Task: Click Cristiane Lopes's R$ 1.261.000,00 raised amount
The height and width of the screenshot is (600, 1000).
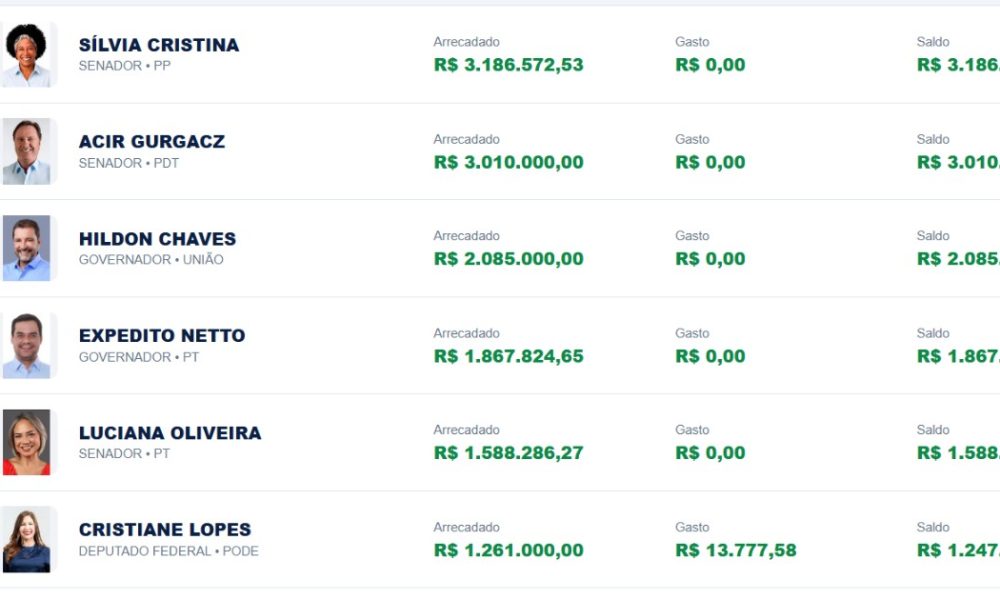Action: [x=508, y=550]
